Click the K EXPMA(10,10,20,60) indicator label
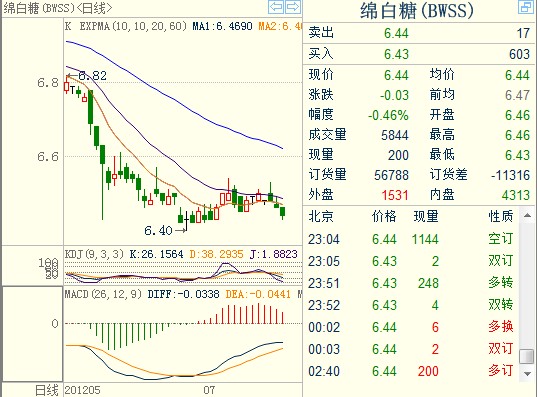The width and height of the screenshot is (537, 397). pyautogui.click(x=126, y=26)
